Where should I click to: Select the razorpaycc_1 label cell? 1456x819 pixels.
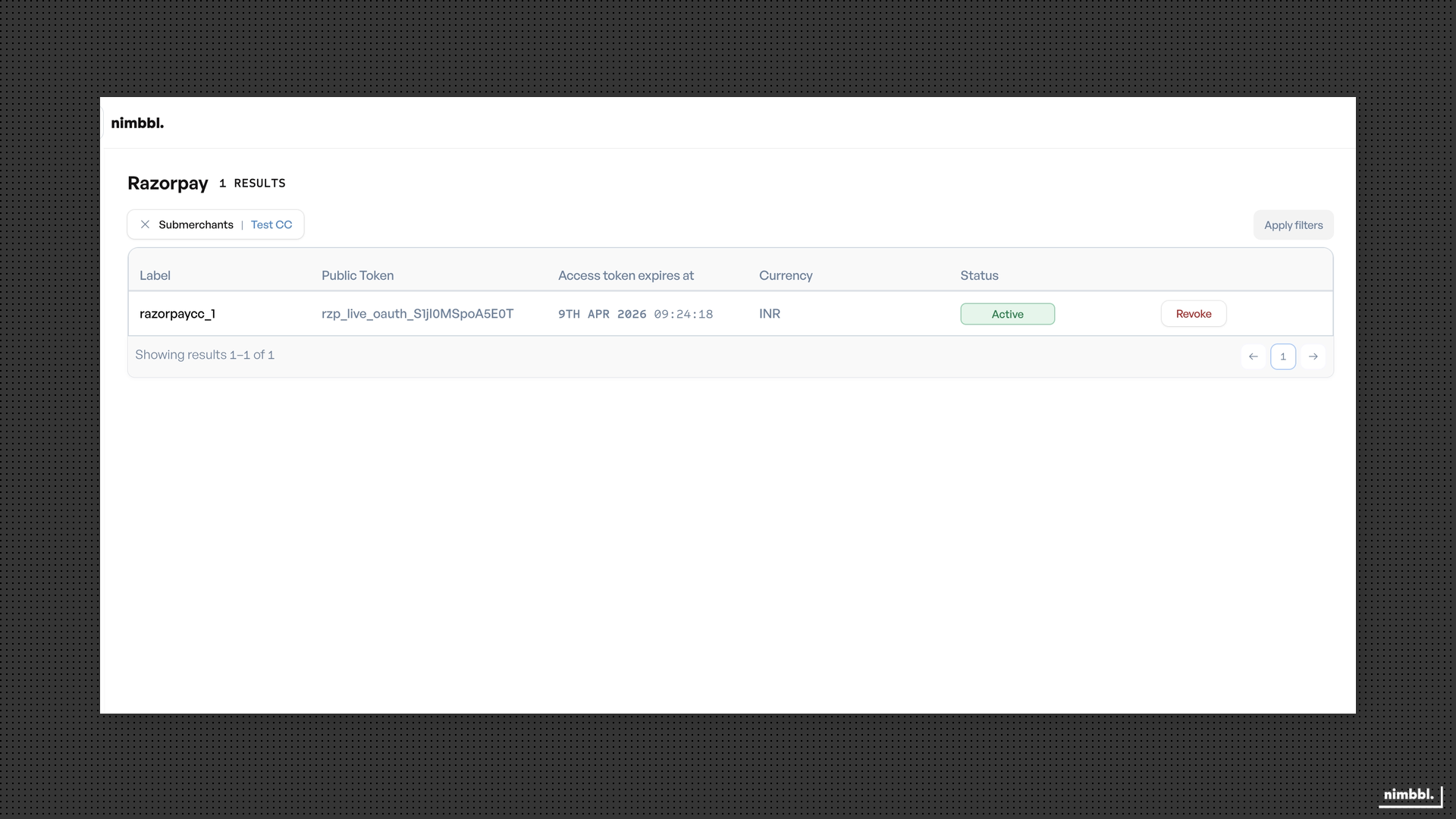point(177,314)
